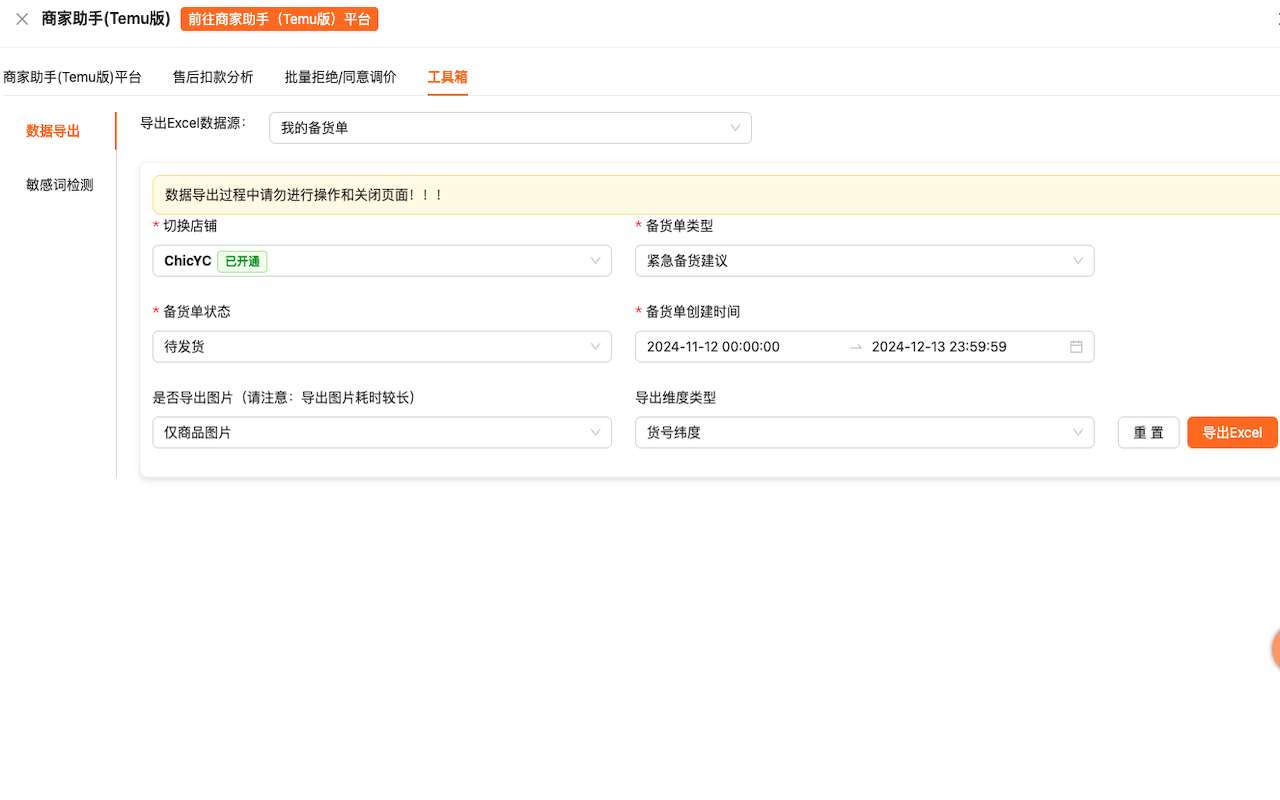Click the chevron on 导出Excel数据源 field
The height and width of the screenshot is (800, 1280).
click(x=737, y=128)
